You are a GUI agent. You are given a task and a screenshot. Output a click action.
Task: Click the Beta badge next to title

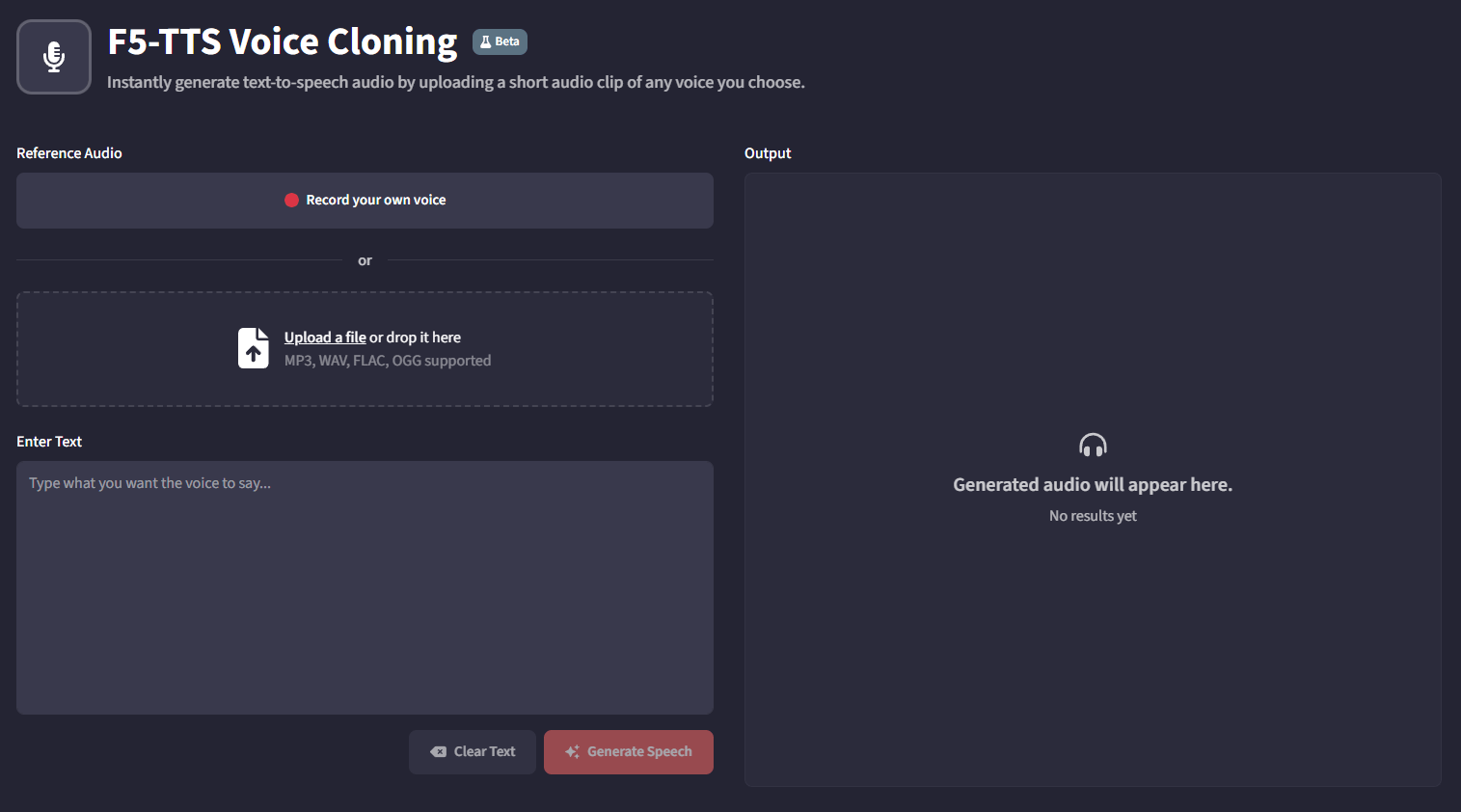click(500, 41)
